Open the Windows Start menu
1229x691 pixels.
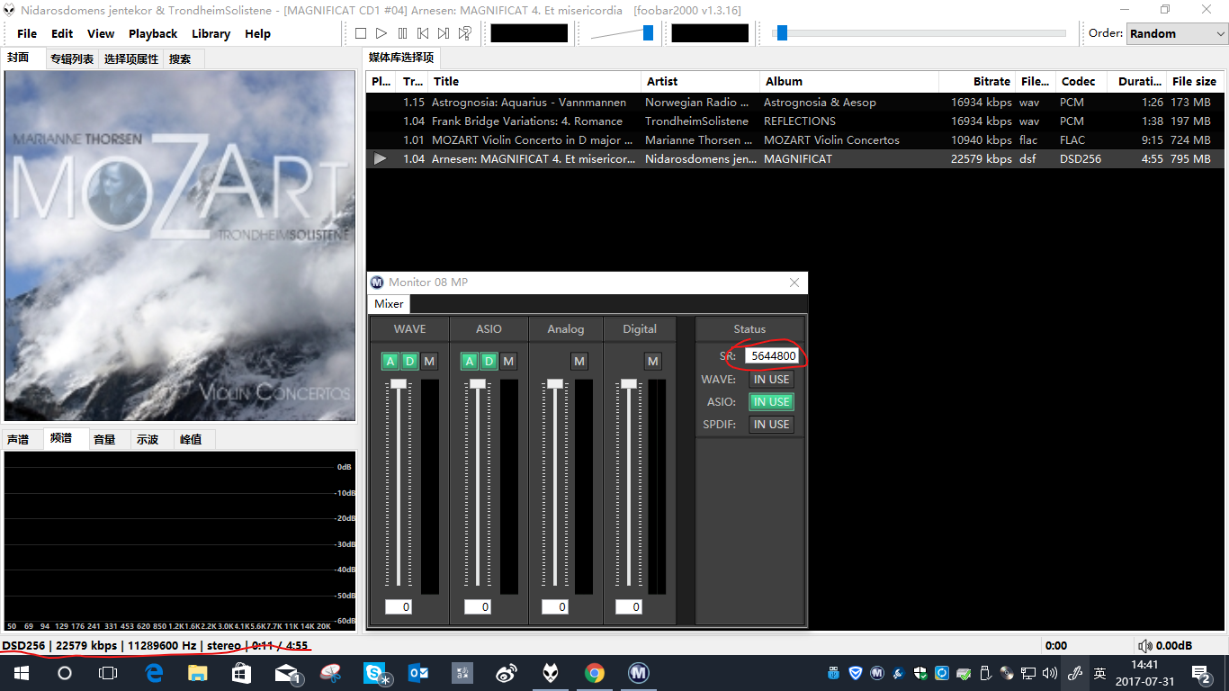[21, 673]
